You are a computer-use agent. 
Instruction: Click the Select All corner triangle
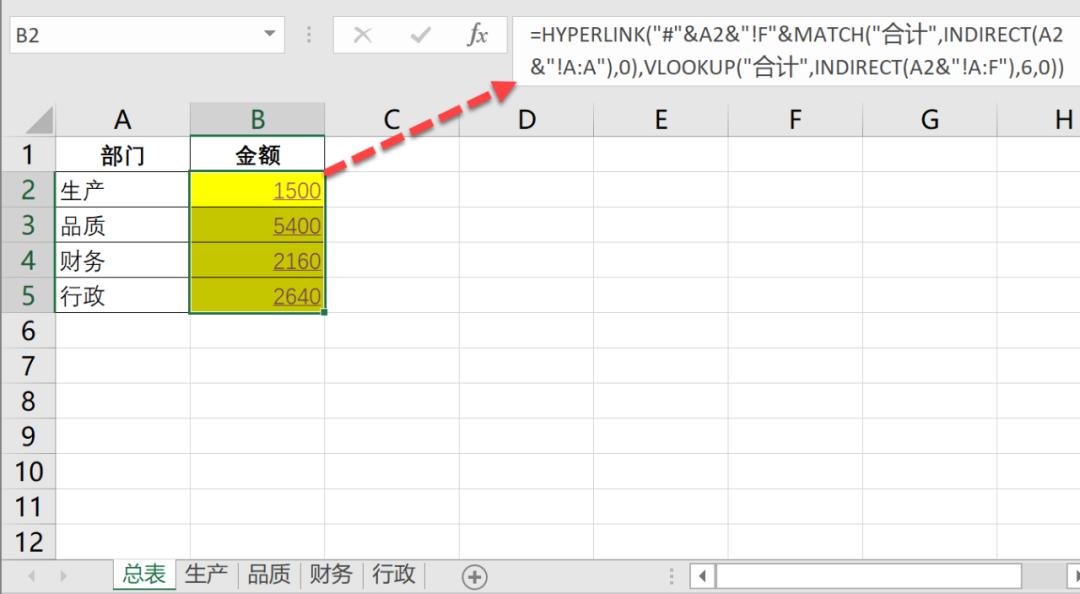pyautogui.click(x=38, y=122)
